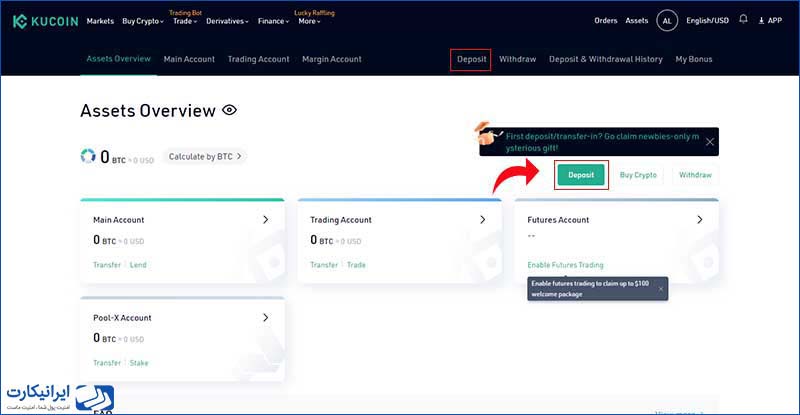Click Stake in Pool-X Account card
The height and width of the screenshot is (415, 800).
[x=139, y=363]
